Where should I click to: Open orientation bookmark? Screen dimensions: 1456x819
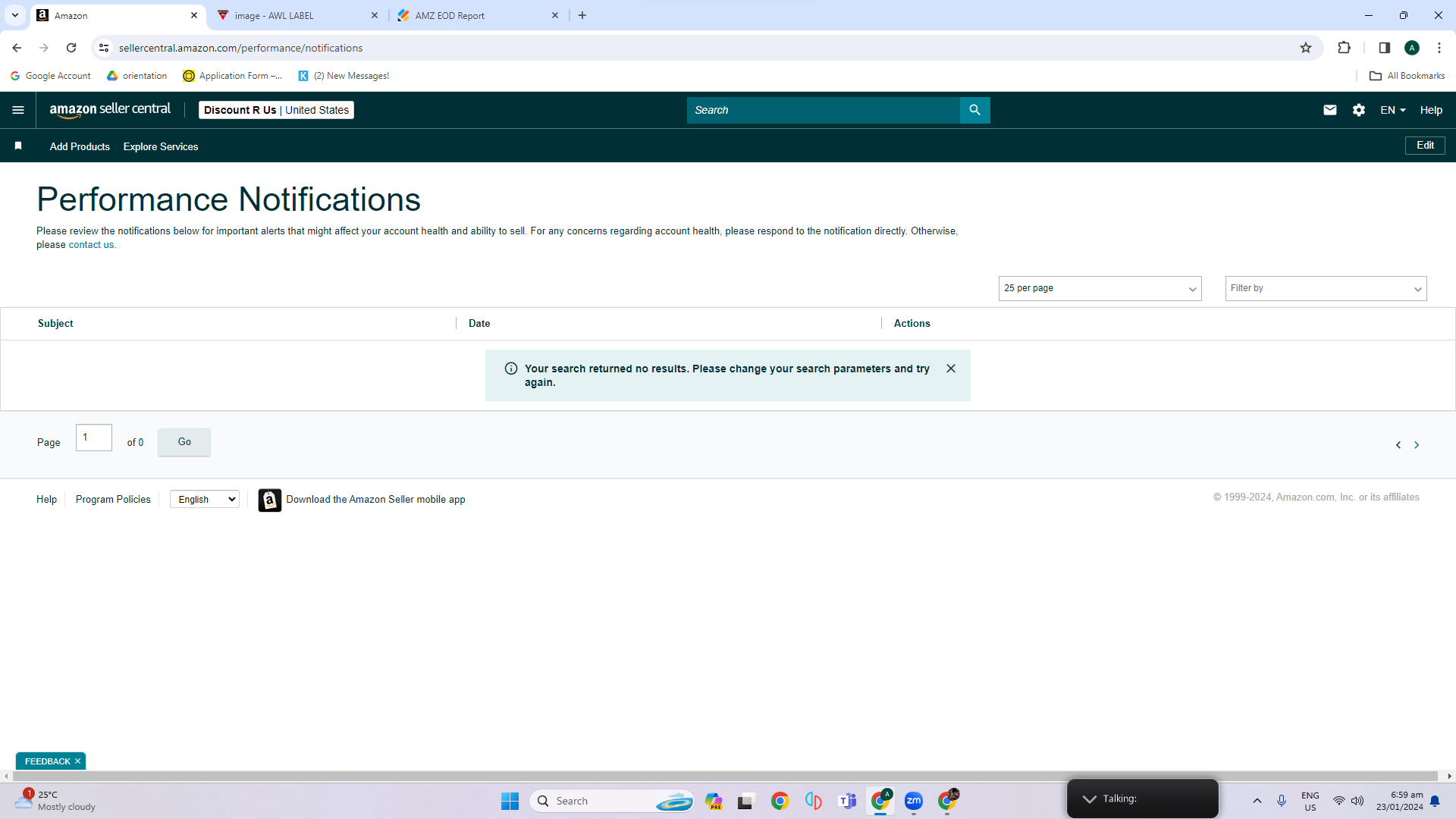click(x=136, y=76)
